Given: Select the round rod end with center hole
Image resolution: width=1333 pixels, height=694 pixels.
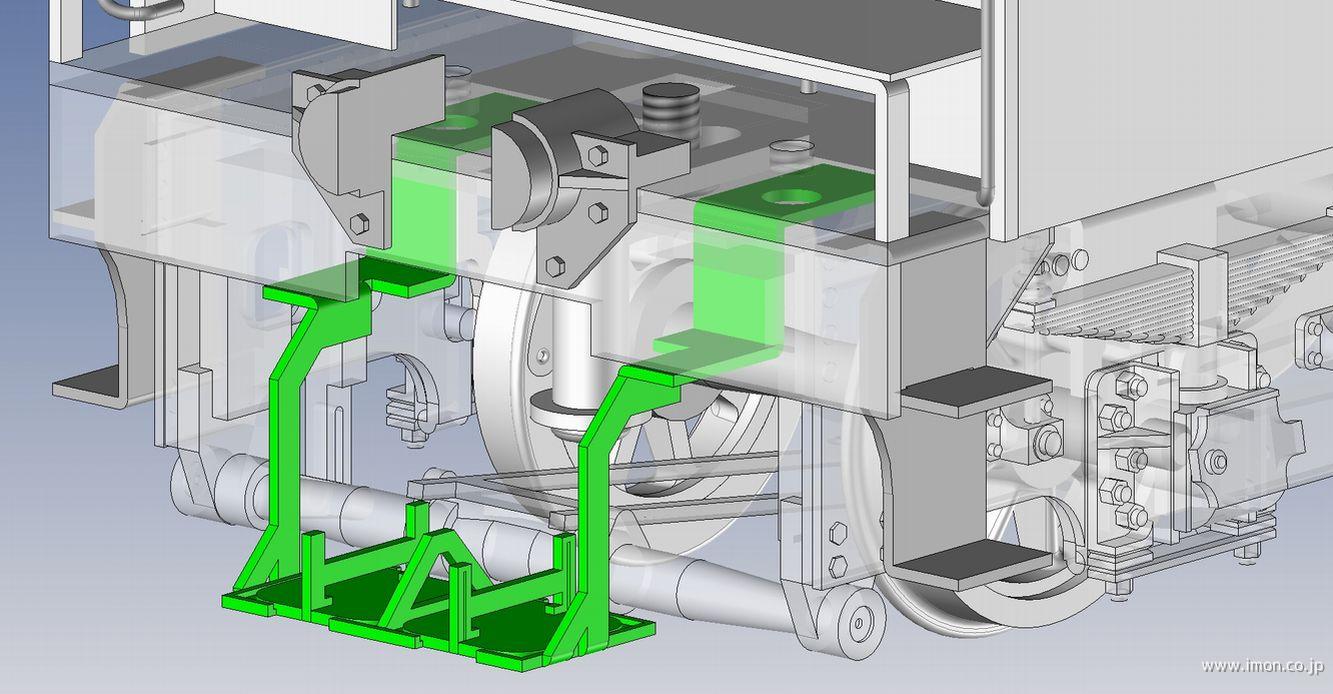Looking at the screenshot, I should [858, 624].
